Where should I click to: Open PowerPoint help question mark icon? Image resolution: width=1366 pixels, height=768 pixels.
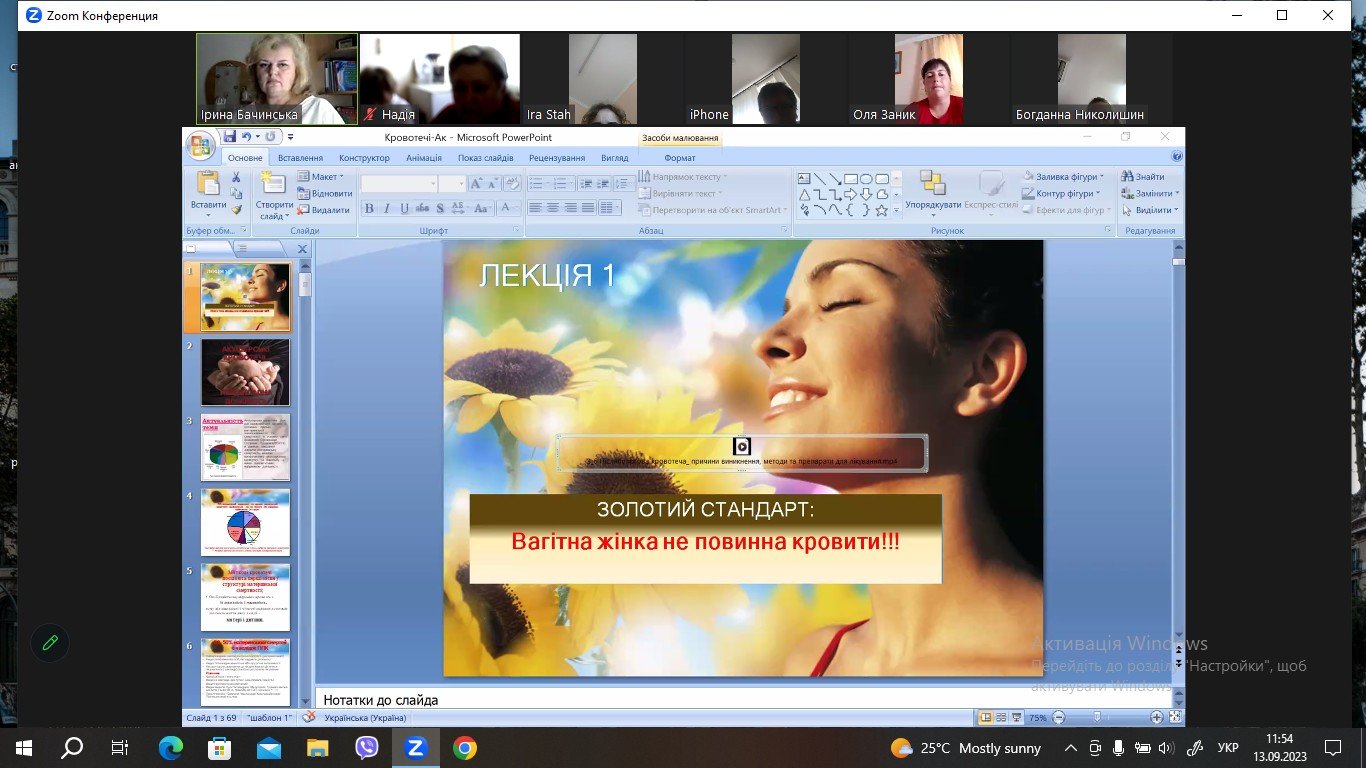pos(1177,157)
